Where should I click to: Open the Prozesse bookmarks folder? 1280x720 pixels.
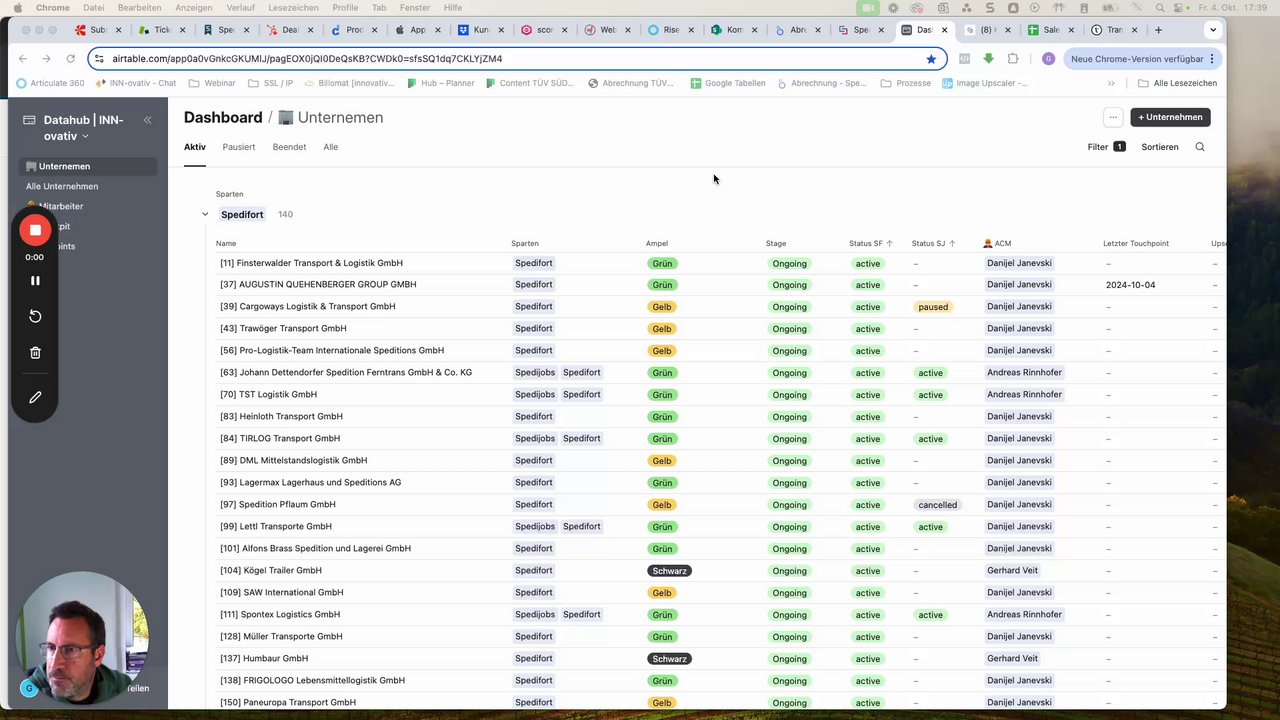(x=905, y=83)
